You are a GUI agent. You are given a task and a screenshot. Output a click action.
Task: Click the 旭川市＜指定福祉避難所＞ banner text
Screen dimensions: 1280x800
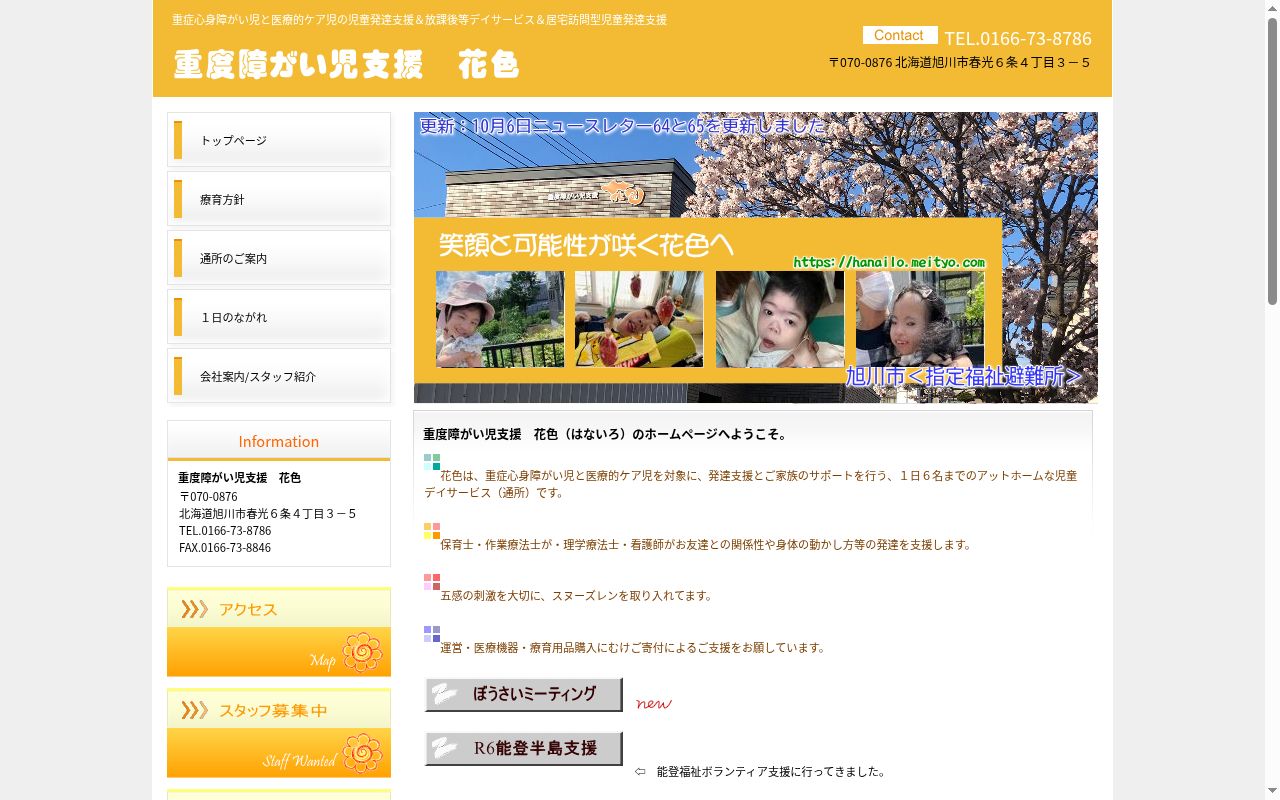964,376
